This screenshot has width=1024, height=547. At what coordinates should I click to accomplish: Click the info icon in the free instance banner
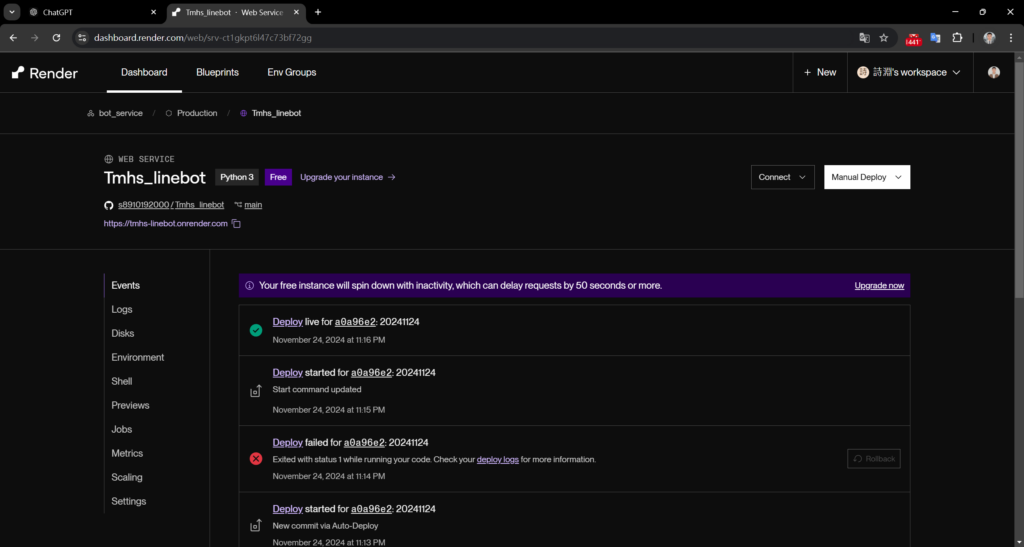click(249, 286)
